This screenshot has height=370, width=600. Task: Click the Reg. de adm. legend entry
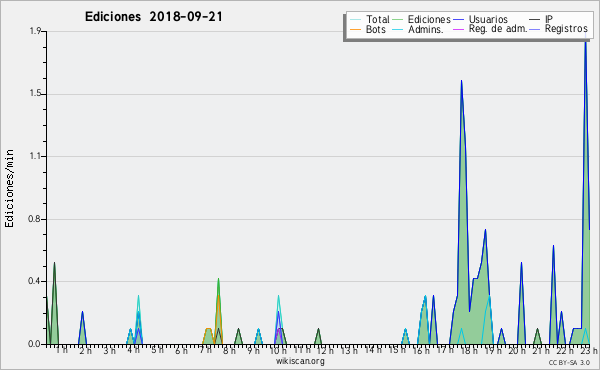click(490, 29)
